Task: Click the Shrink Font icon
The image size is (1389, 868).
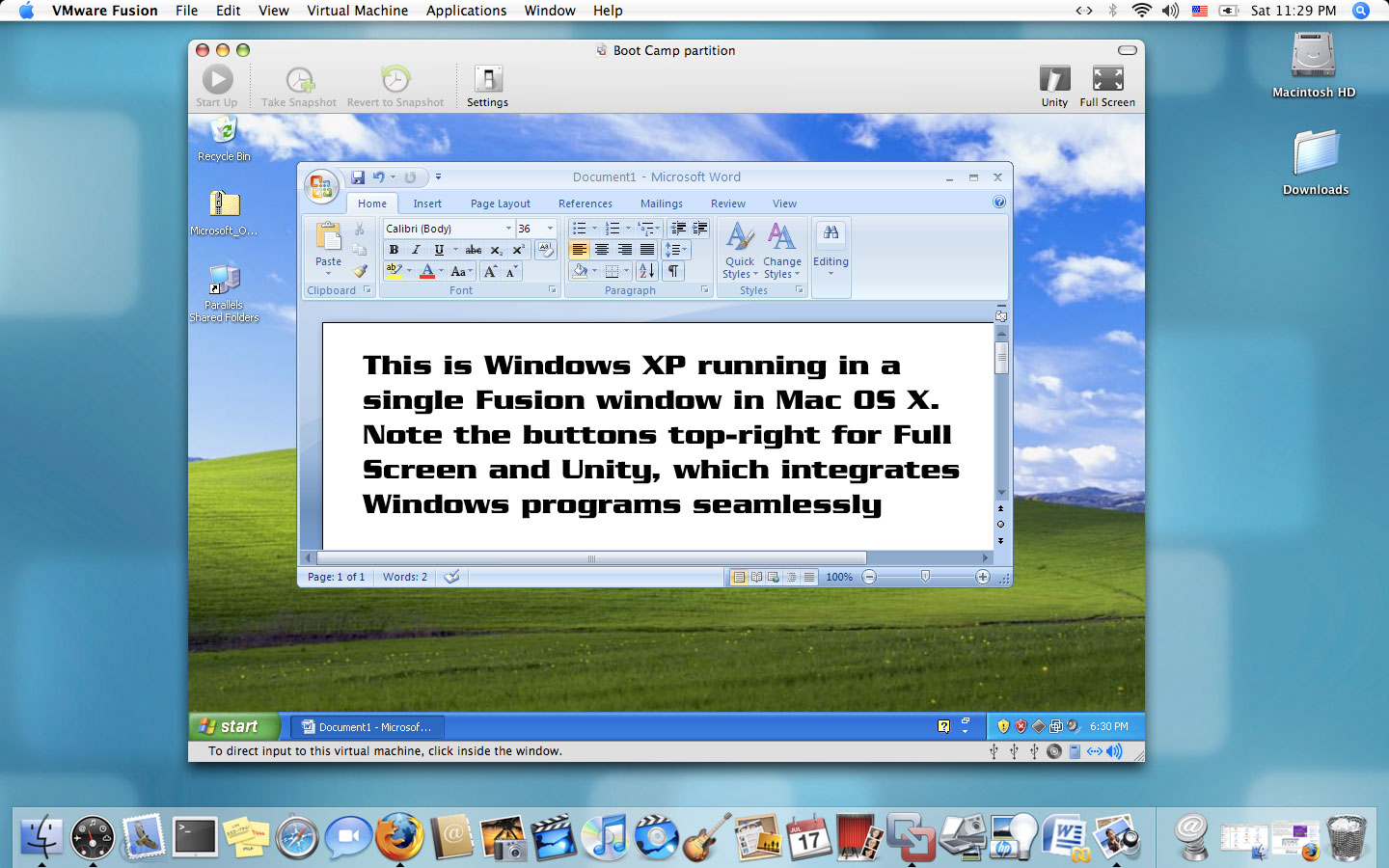Action: [511, 272]
